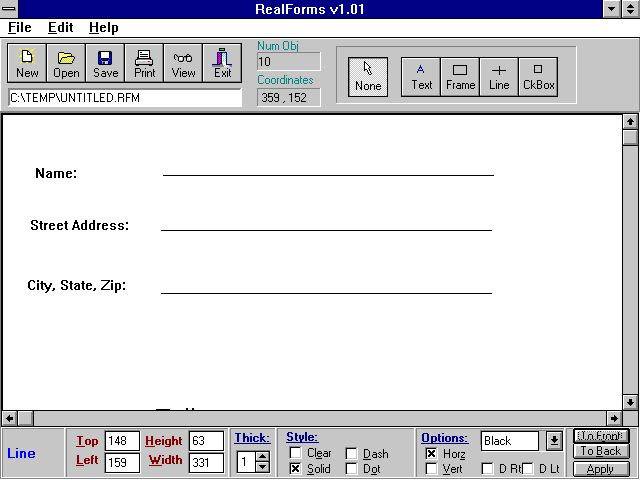Click the New form toolbar icon

[x=27, y=63]
